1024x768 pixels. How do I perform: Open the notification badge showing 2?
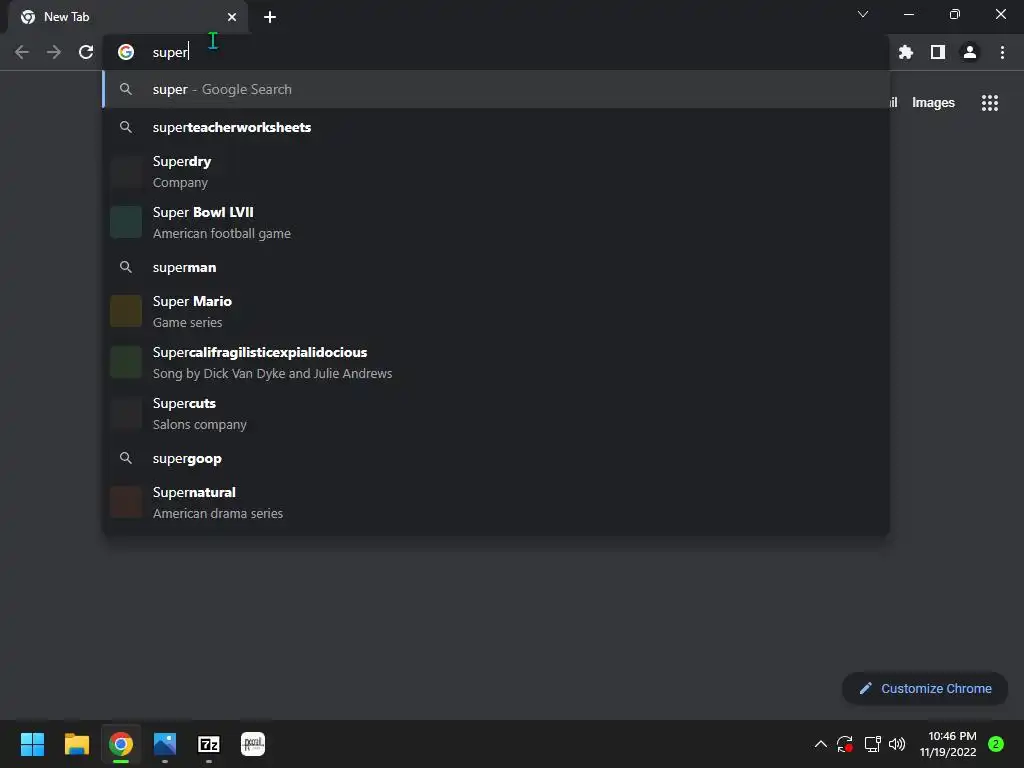[x=996, y=744]
